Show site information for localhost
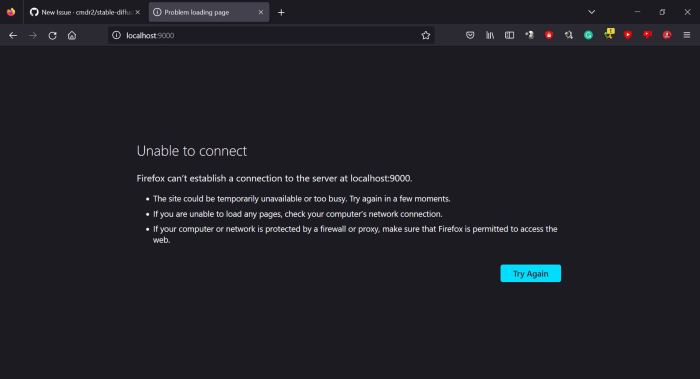 click(116, 35)
